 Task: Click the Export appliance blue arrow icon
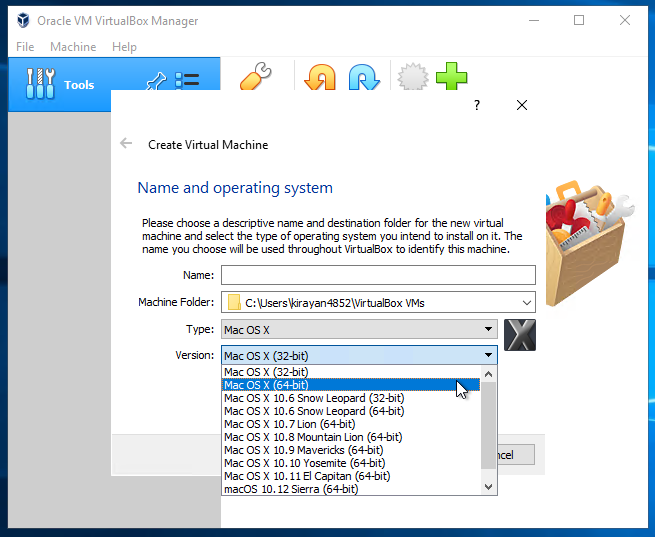pos(364,77)
